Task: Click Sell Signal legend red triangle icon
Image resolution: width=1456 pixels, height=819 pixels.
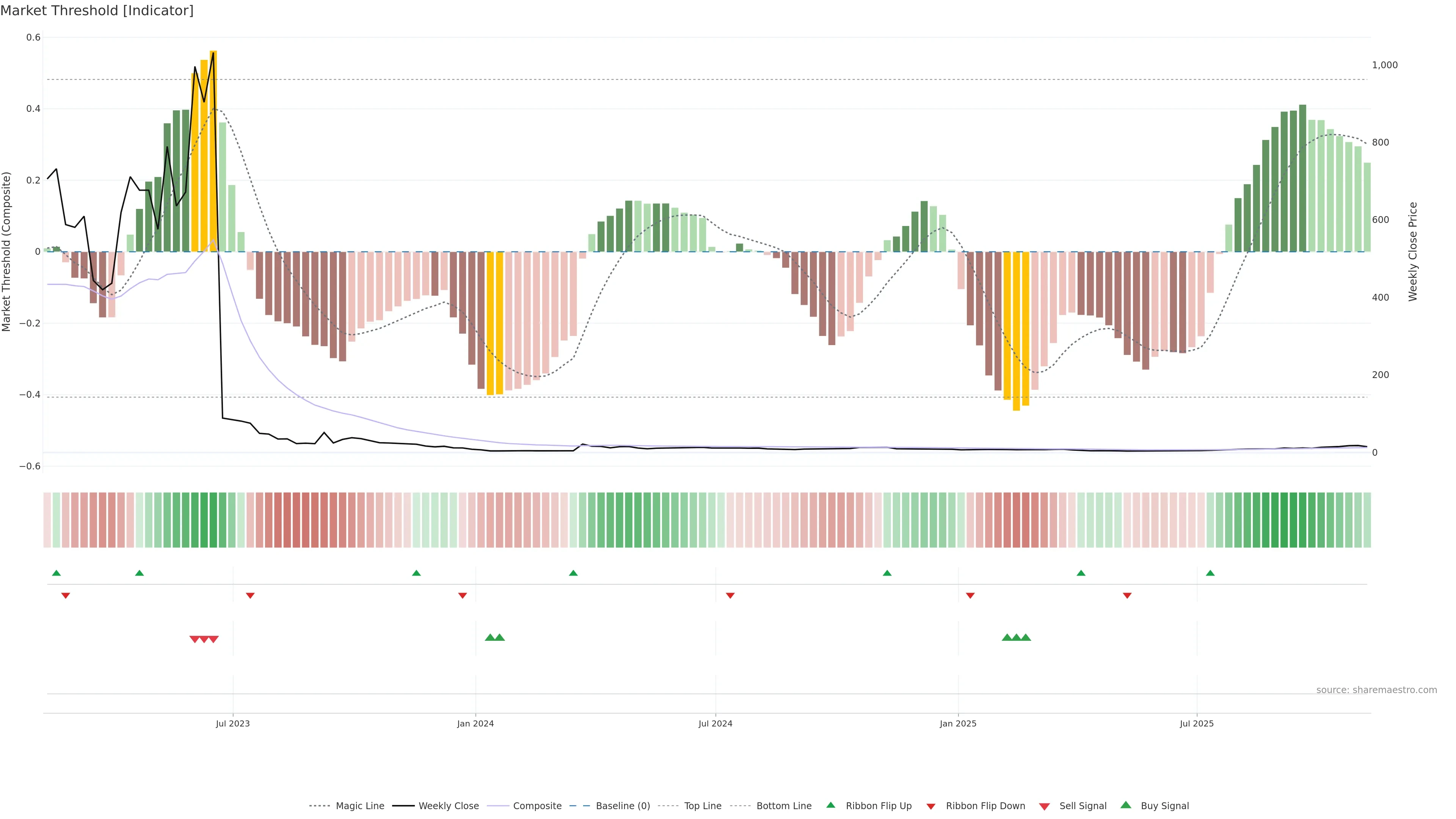Action: pyautogui.click(x=1045, y=806)
